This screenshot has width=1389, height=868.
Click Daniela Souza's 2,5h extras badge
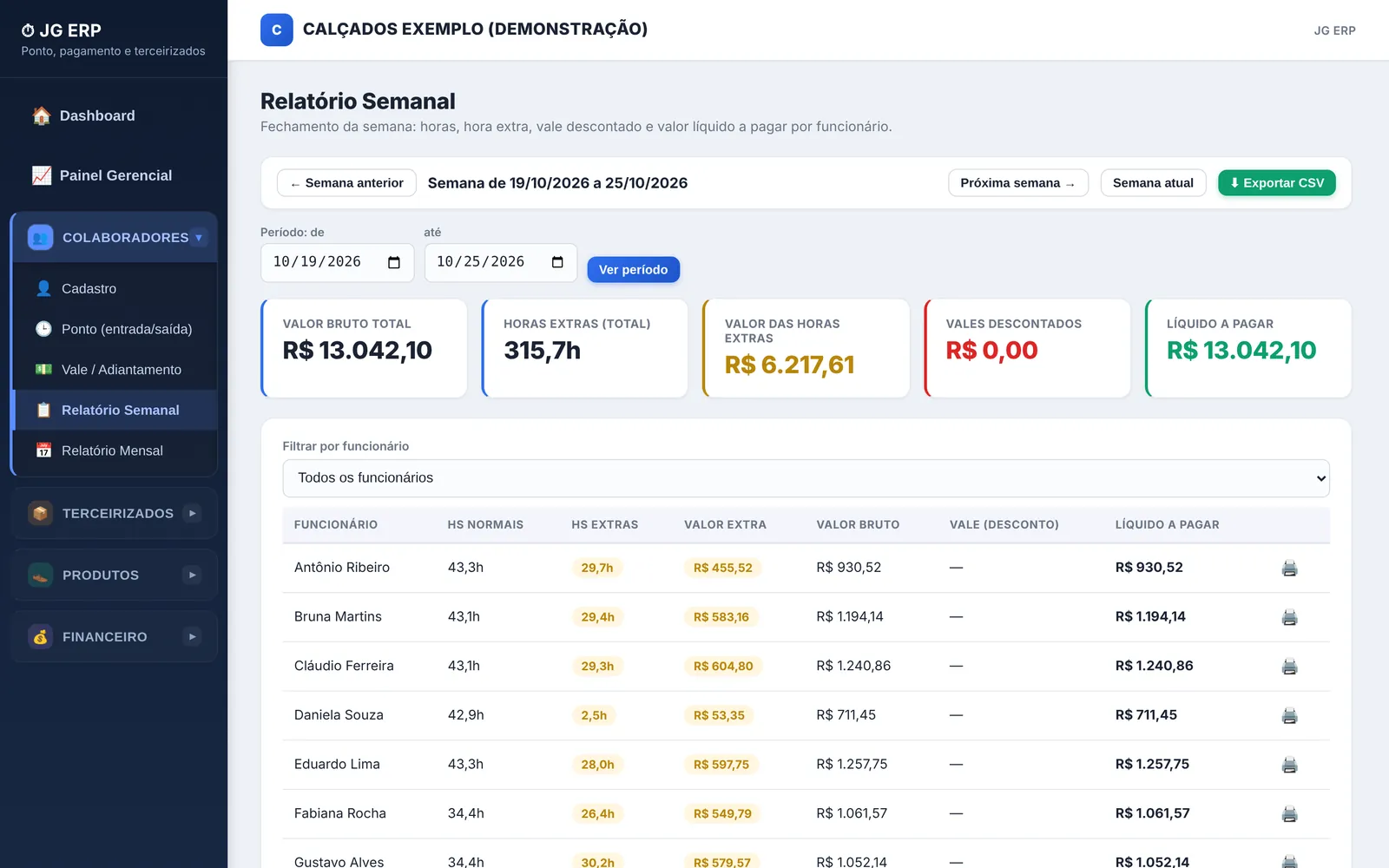pos(594,715)
